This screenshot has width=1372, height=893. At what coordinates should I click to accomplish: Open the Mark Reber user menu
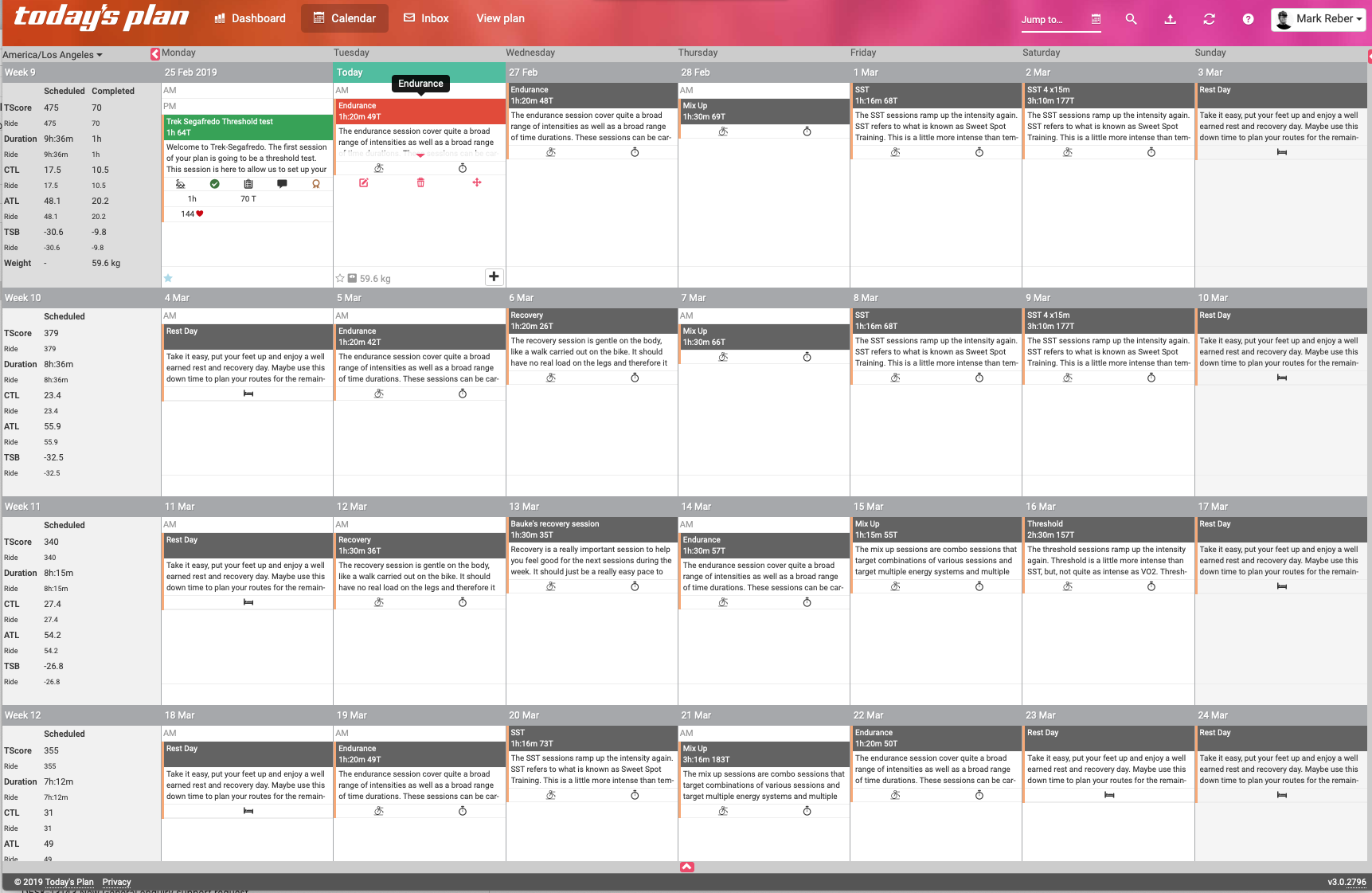pyautogui.click(x=1319, y=19)
